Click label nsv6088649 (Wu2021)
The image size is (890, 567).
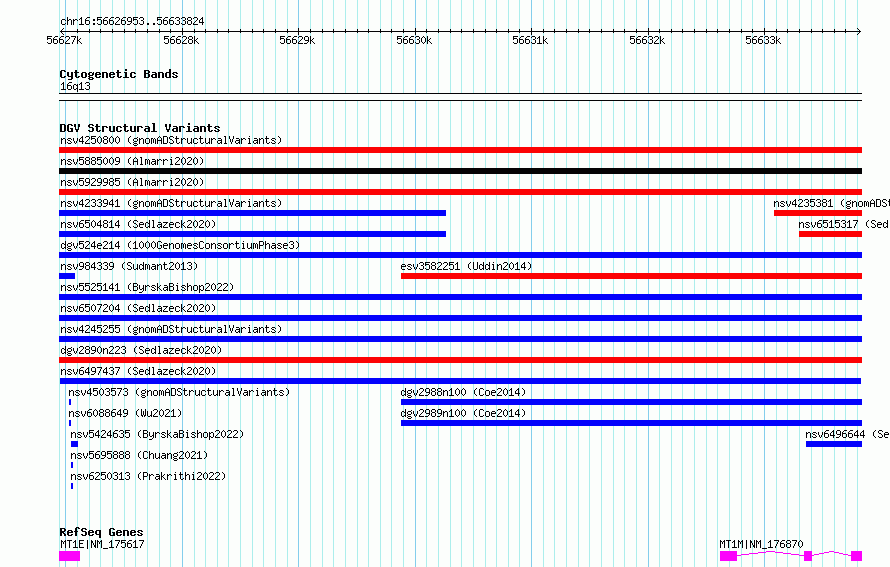125,413
